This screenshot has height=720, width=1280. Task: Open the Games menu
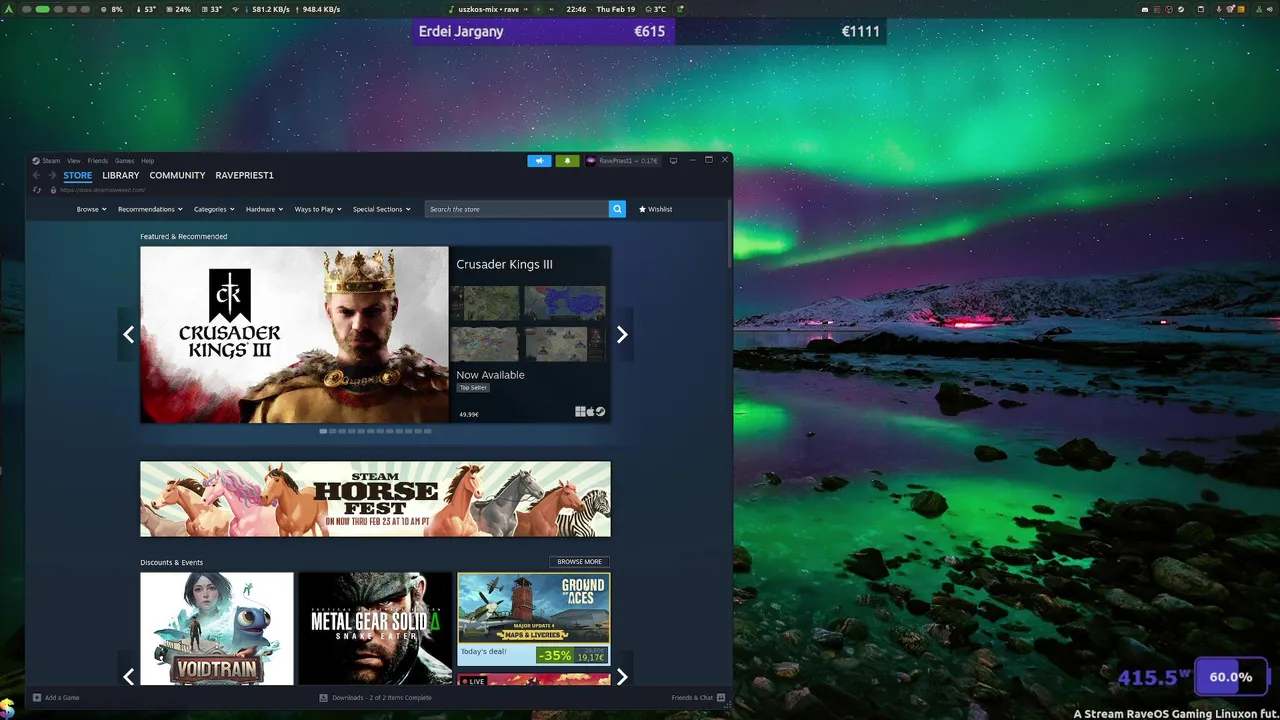[x=124, y=160]
